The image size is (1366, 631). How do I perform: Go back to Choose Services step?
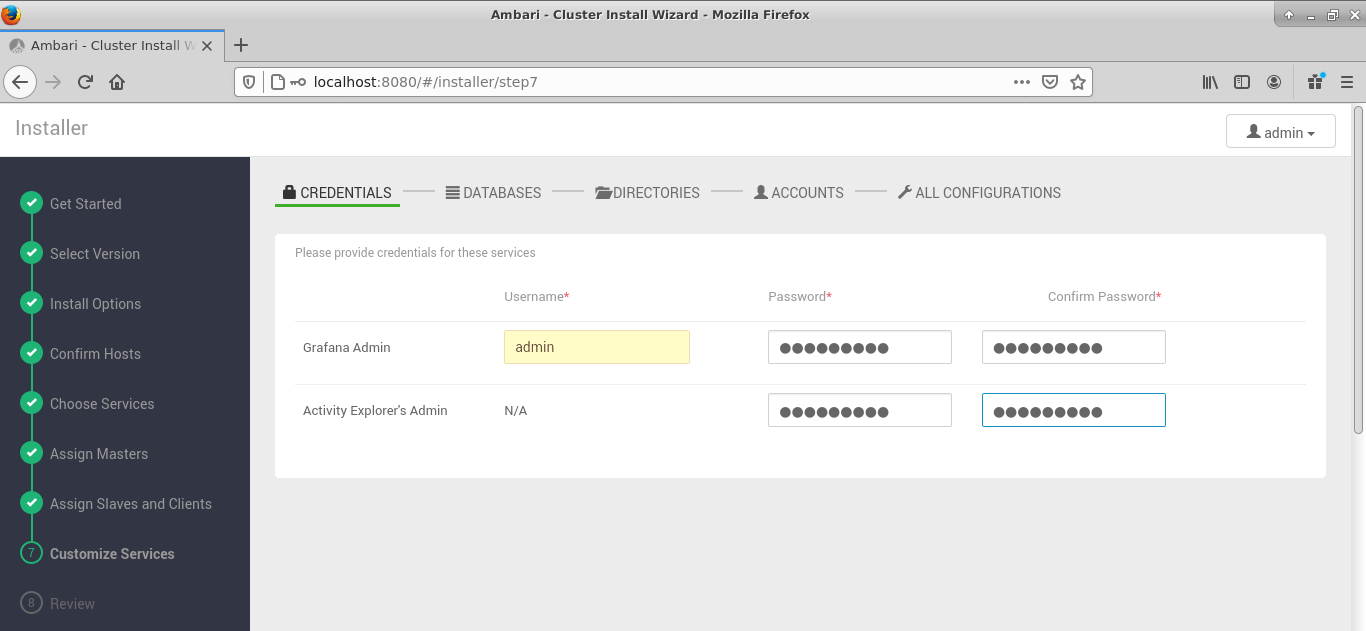(x=102, y=404)
